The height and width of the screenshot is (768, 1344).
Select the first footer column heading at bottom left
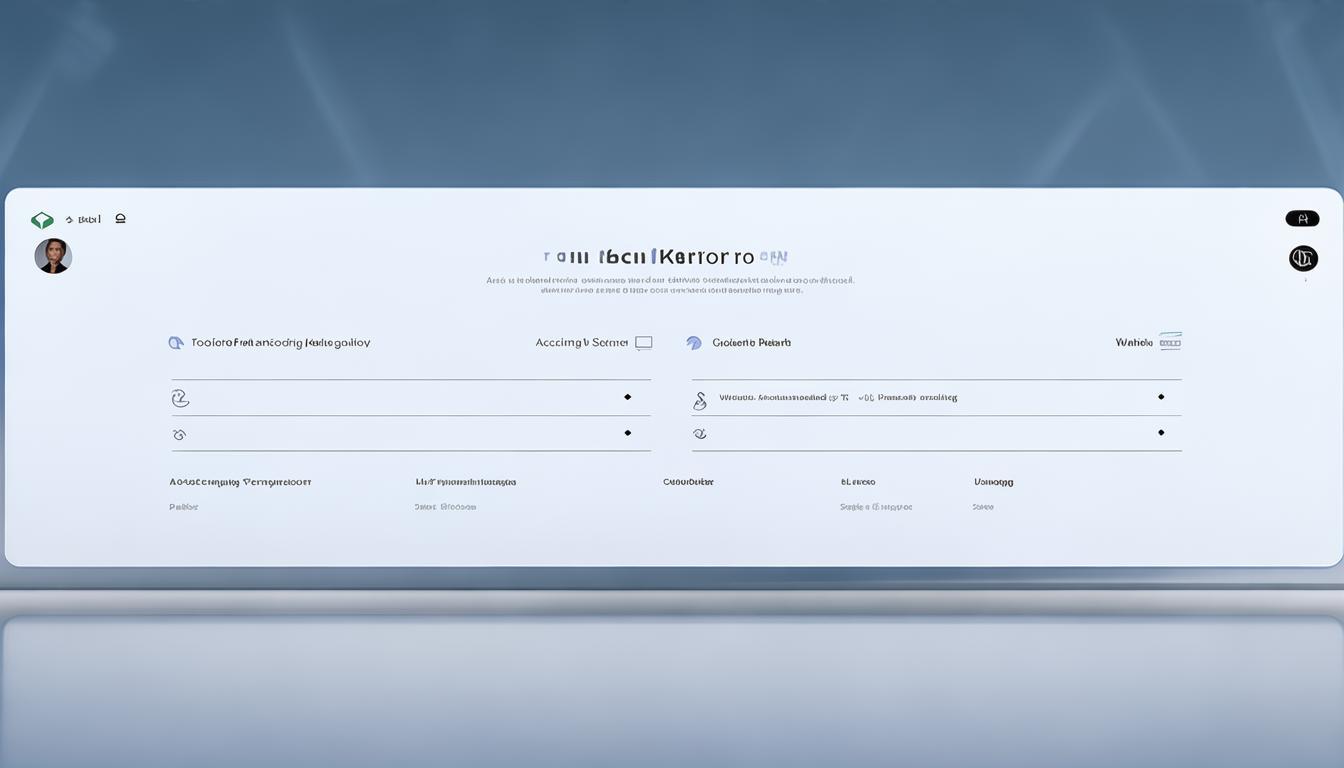(x=240, y=482)
